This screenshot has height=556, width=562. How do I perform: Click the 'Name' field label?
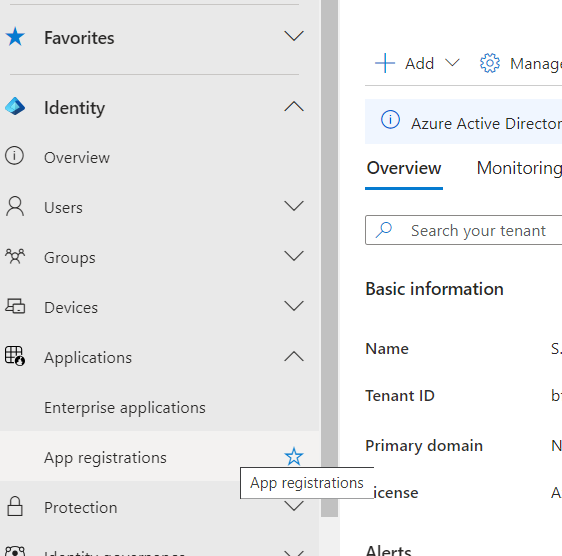[x=387, y=349]
